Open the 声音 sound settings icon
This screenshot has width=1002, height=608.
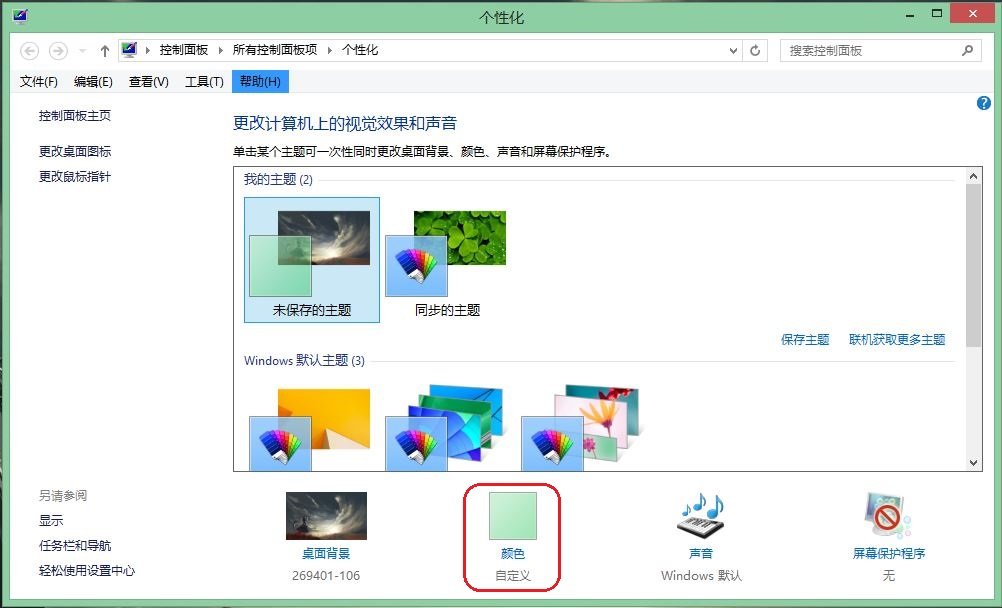[700, 516]
